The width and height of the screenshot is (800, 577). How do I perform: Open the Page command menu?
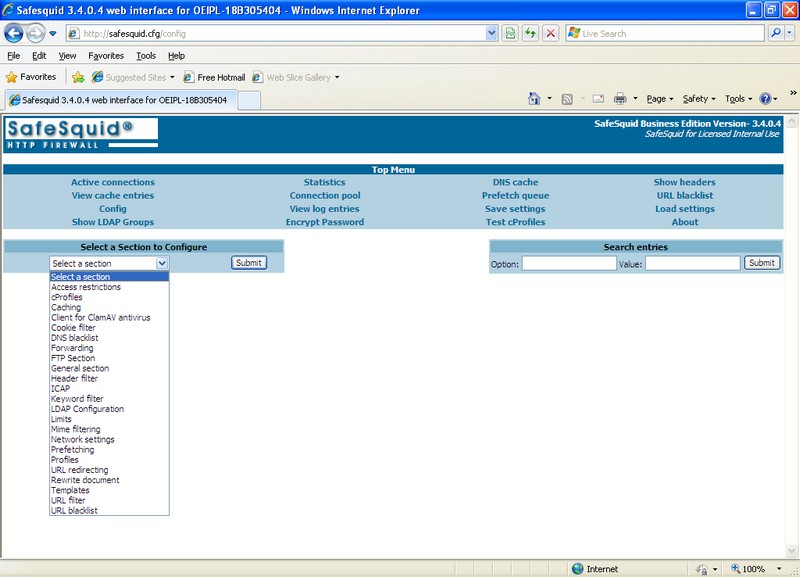660,99
